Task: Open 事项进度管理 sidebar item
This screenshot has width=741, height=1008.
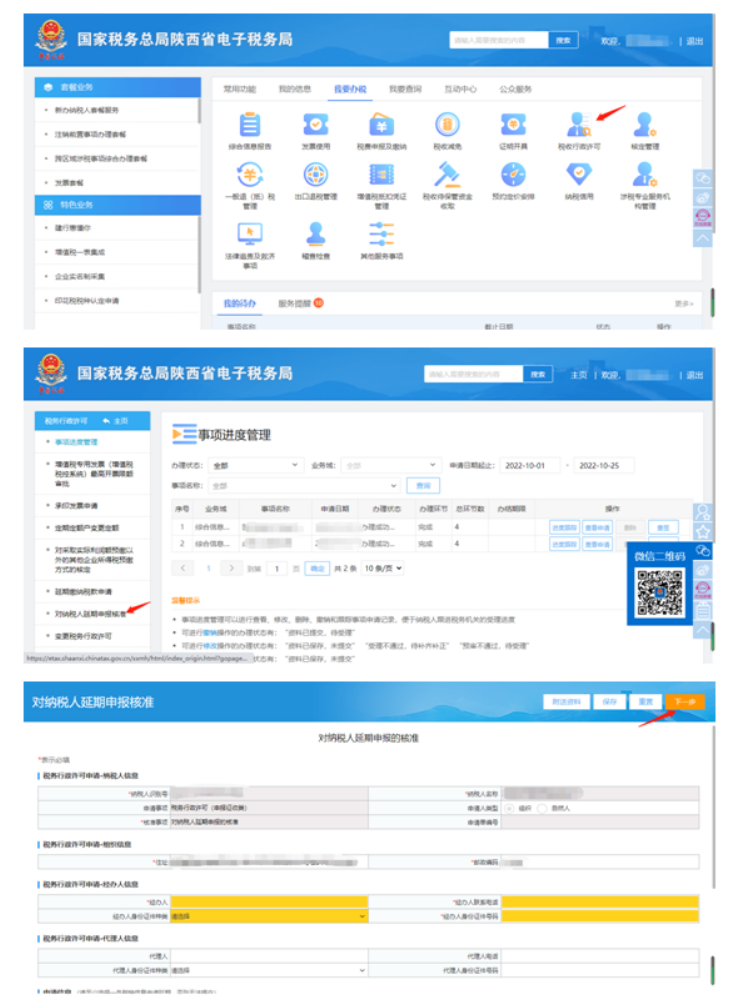Action: pos(76,442)
